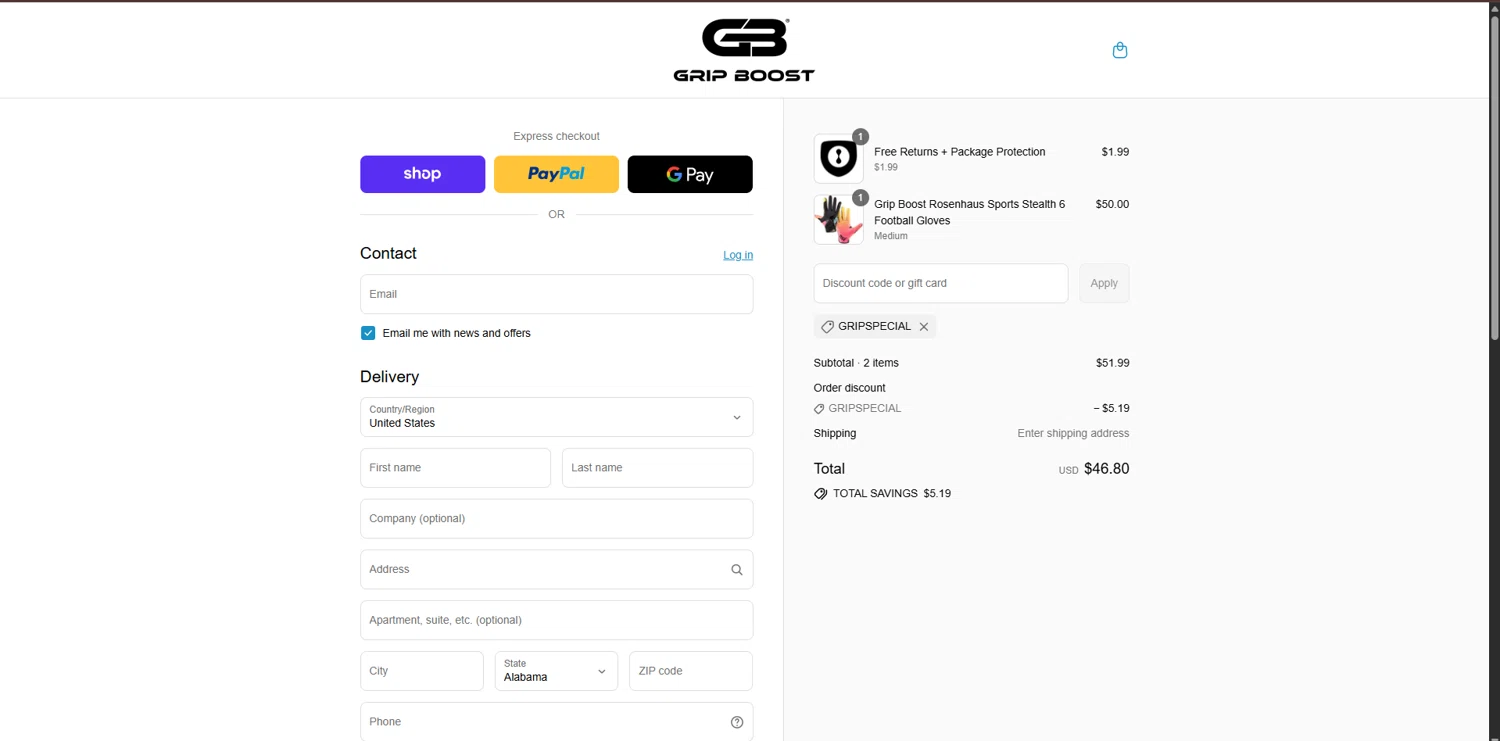Click the 'Express checkout' label
1500x741 pixels.
click(556, 137)
